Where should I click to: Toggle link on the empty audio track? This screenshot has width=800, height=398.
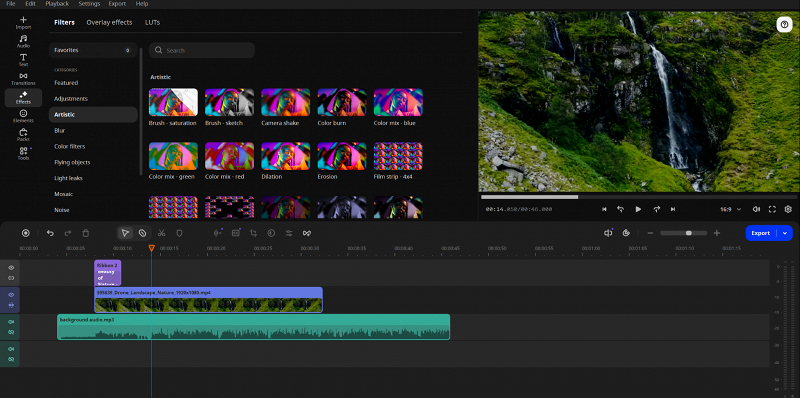tap(11, 359)
